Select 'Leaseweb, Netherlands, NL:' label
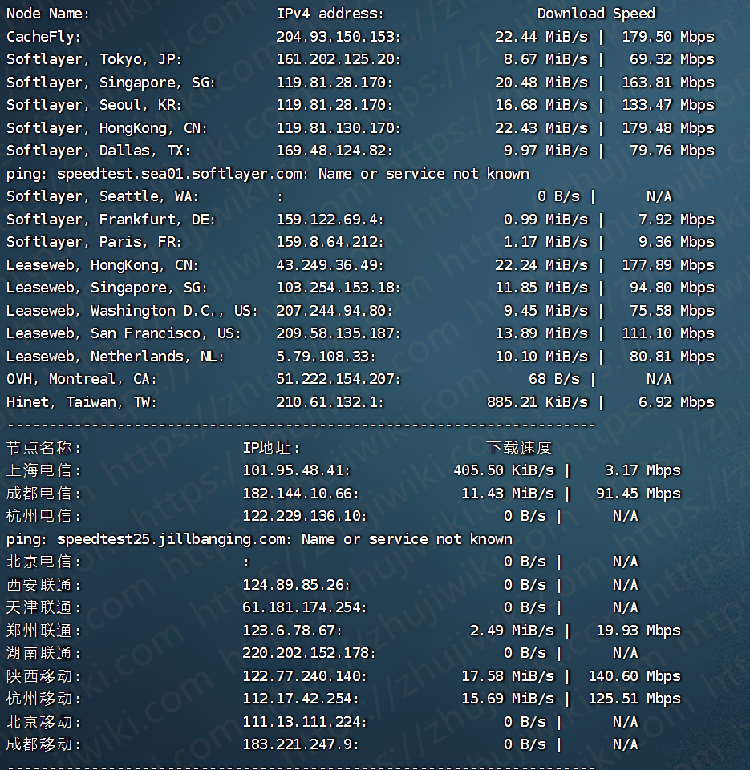The width and height of the screenshot is (750, 770). click(115, 357)
